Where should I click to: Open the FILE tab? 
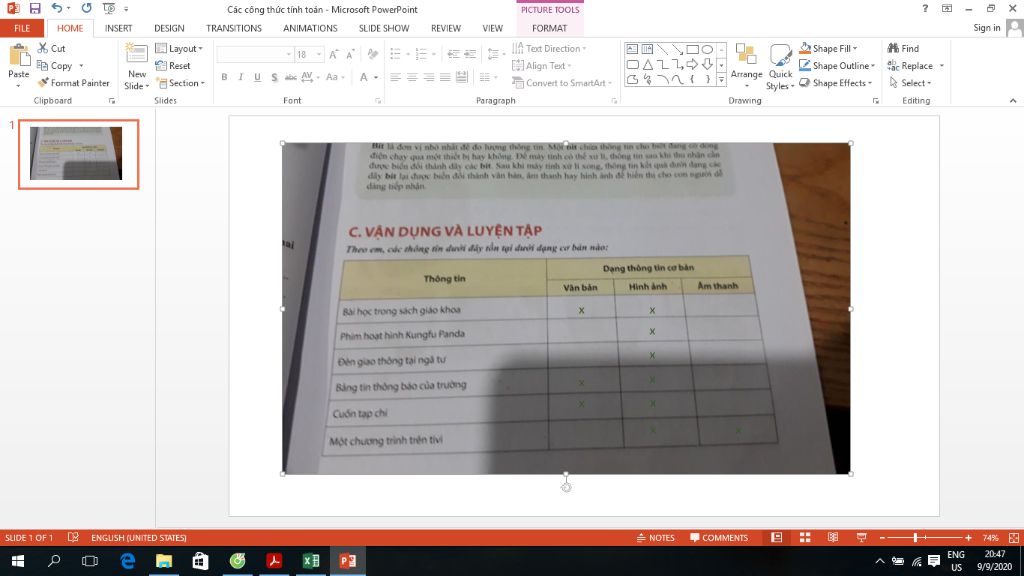pos(22,28)
